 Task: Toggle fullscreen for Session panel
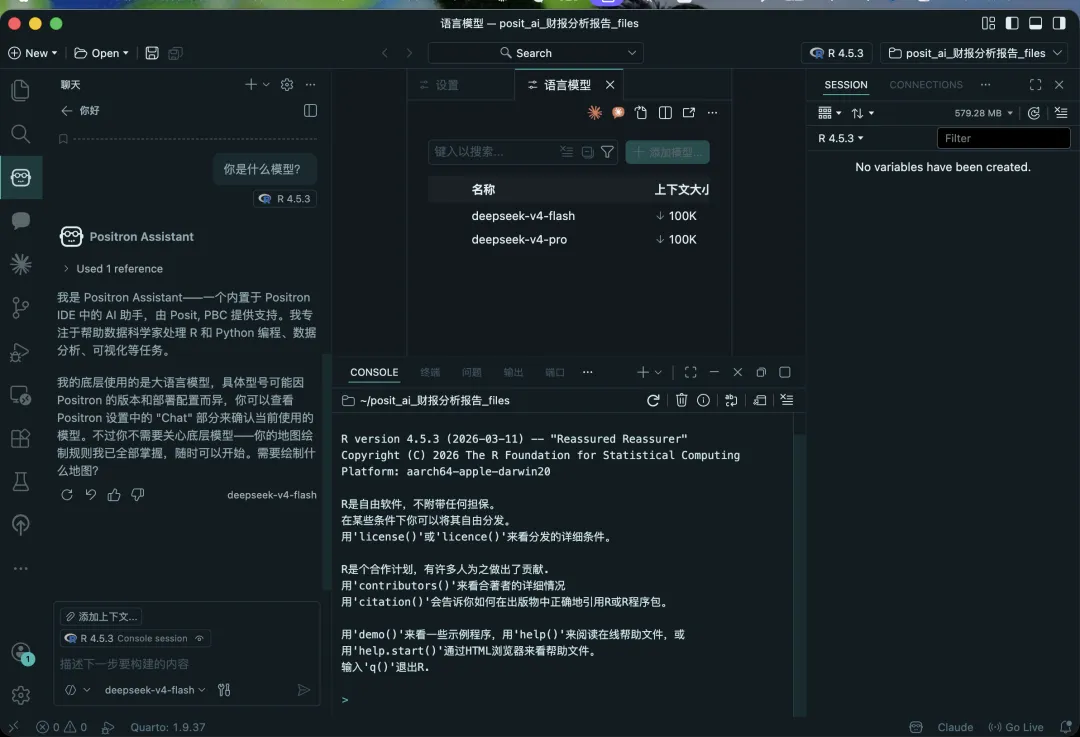1035,85
